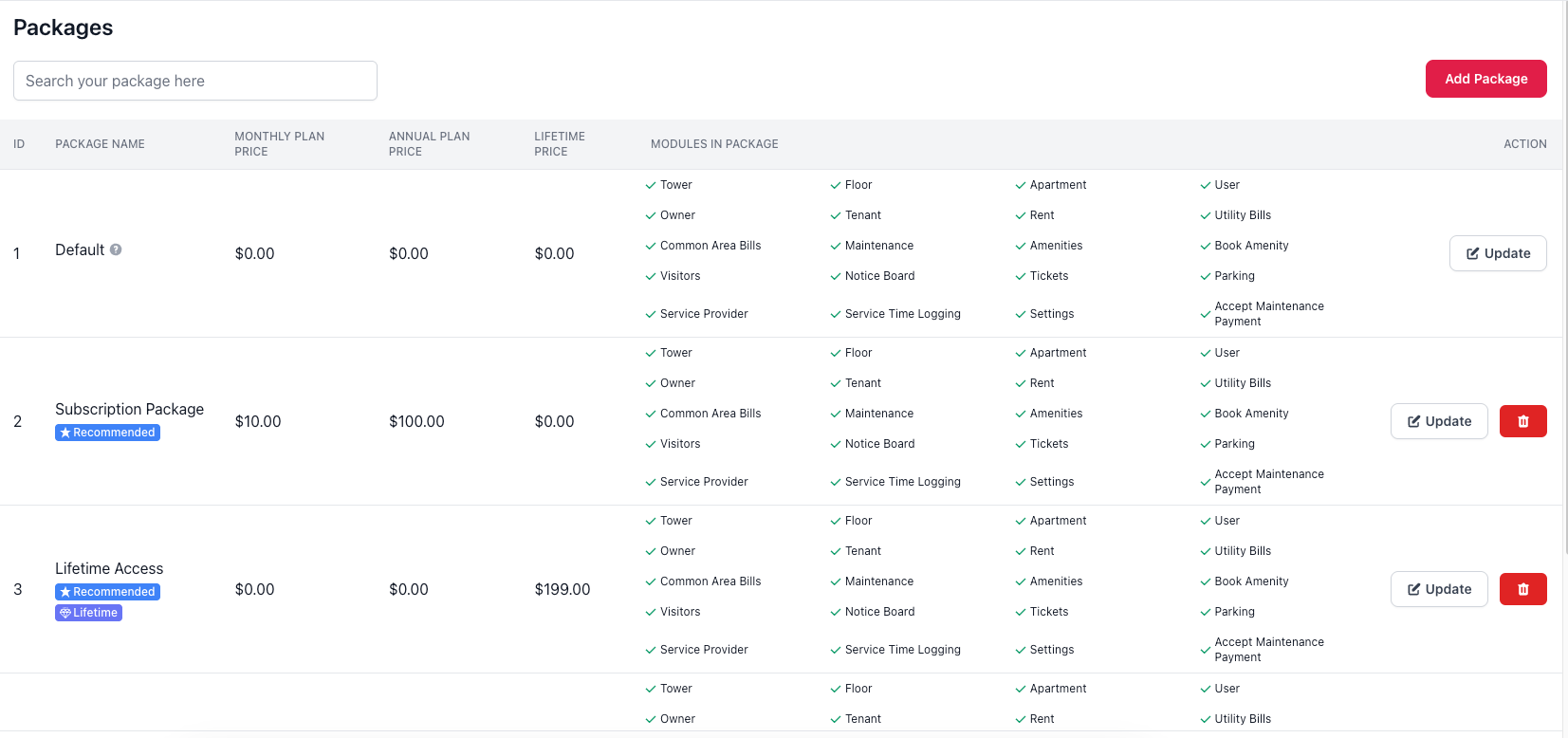Click Rent in Lifetime Access row
Screen dimensions: 1568x738
point(1042,551)
